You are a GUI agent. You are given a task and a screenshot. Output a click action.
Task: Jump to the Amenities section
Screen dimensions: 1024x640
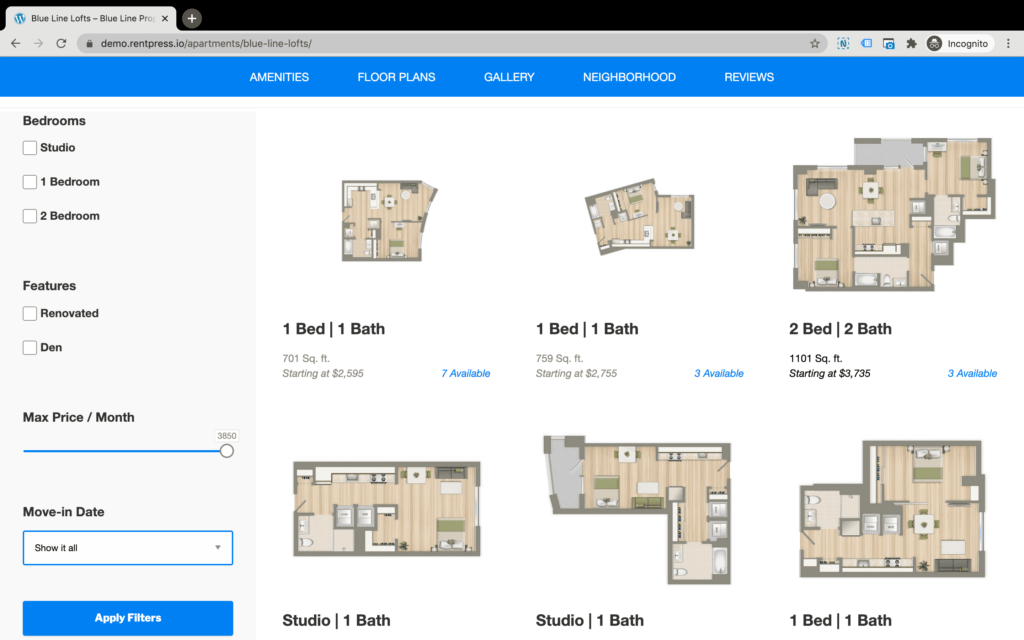point(279,77)
